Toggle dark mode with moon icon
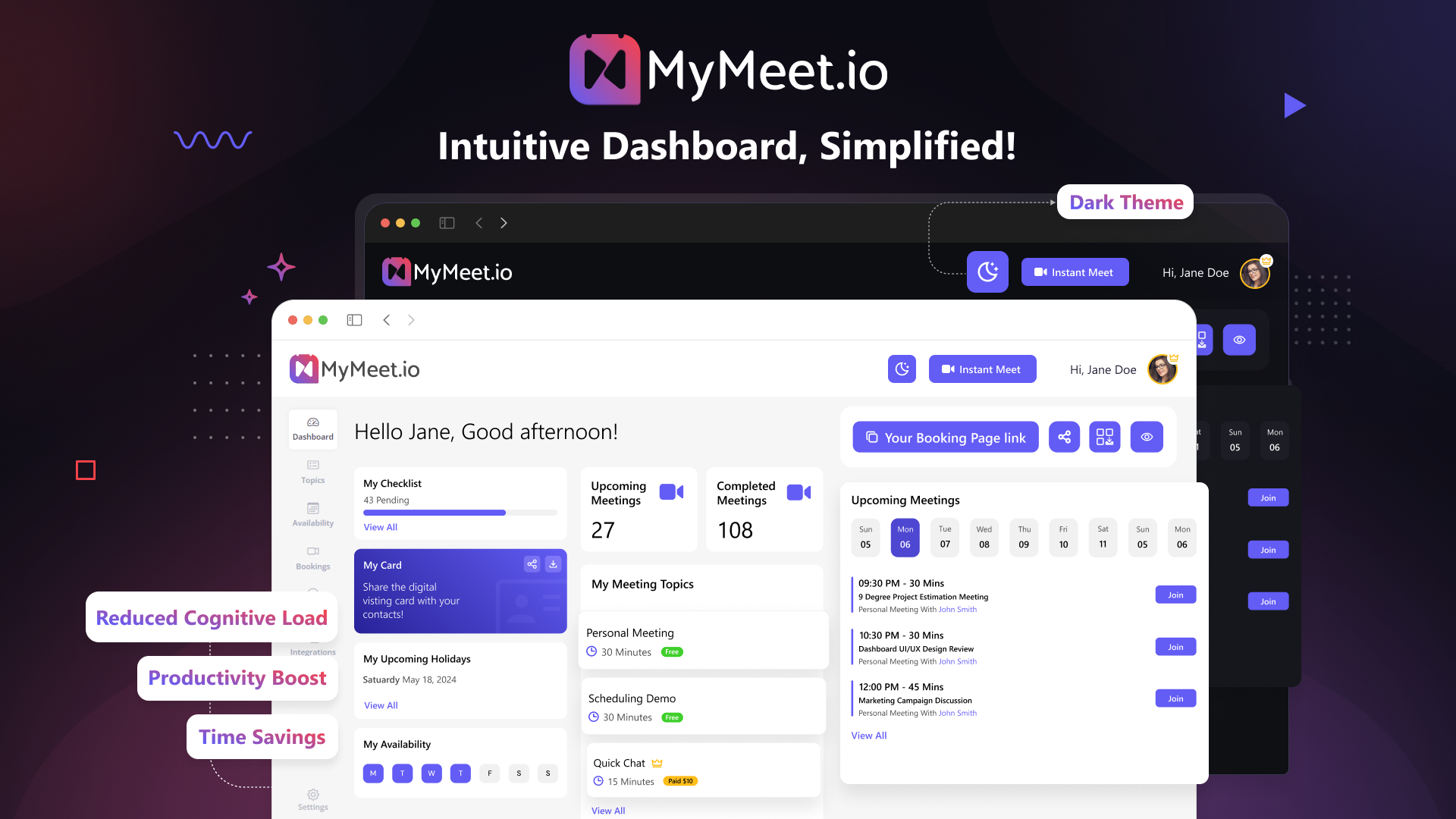This screenshot has width=1456, height=819. point(901,369)
